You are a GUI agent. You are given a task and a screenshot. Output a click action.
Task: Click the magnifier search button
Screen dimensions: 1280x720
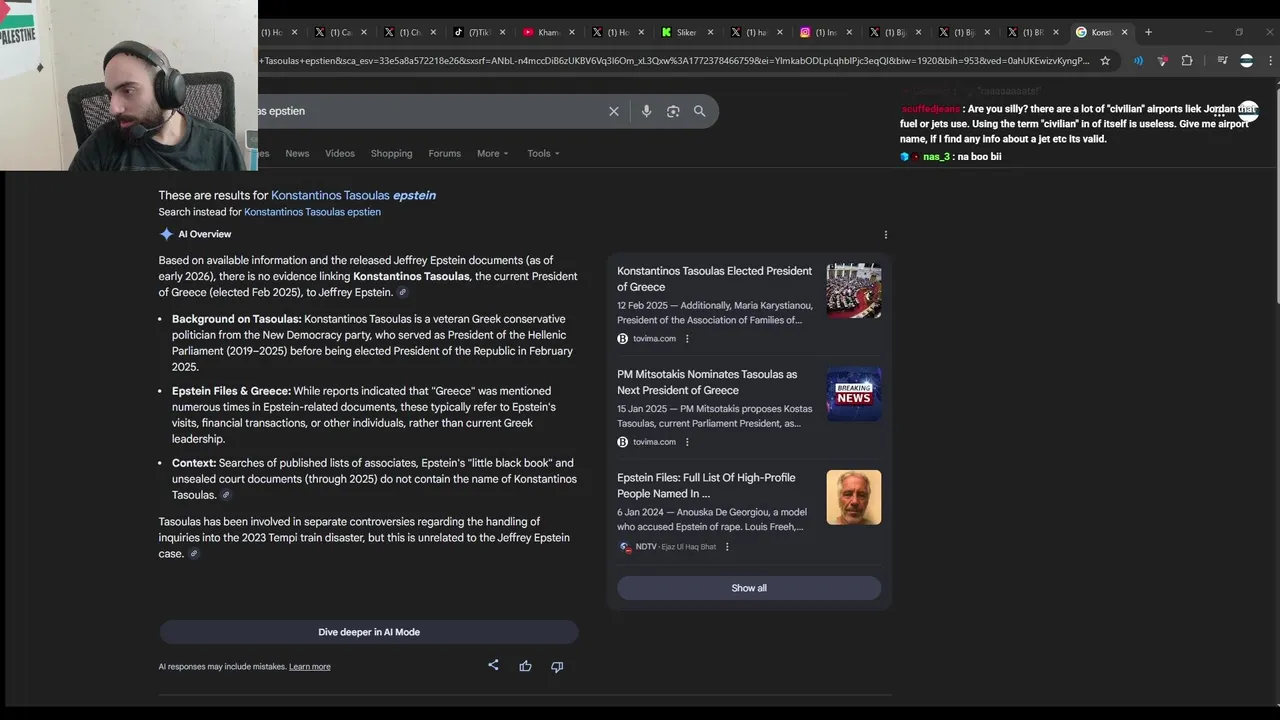tap(700, 111)
